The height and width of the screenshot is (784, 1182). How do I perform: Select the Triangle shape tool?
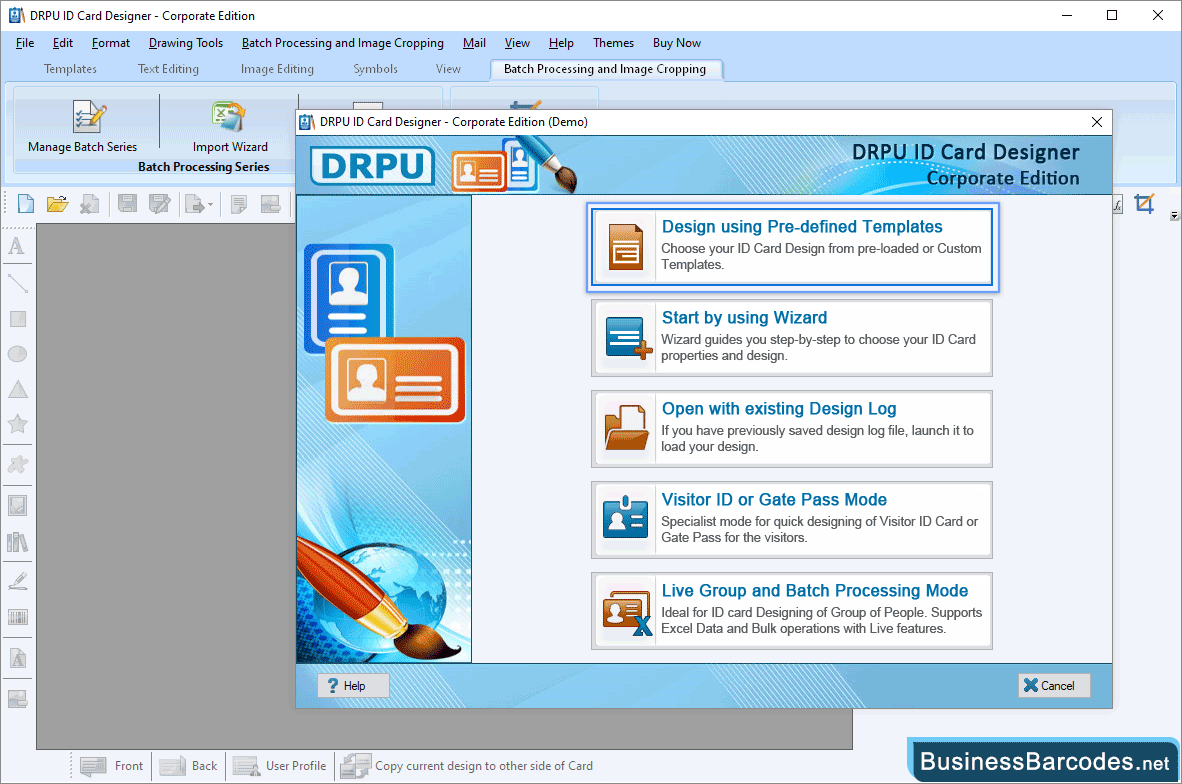coord(17,389)
